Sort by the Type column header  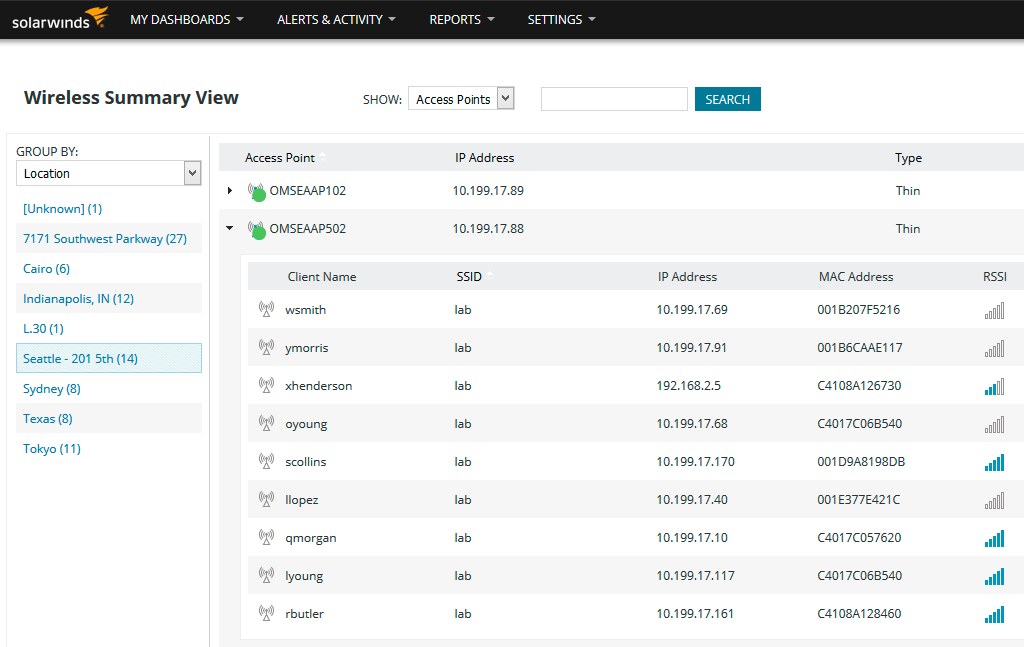pyautogui.click(x=908, y=158)
